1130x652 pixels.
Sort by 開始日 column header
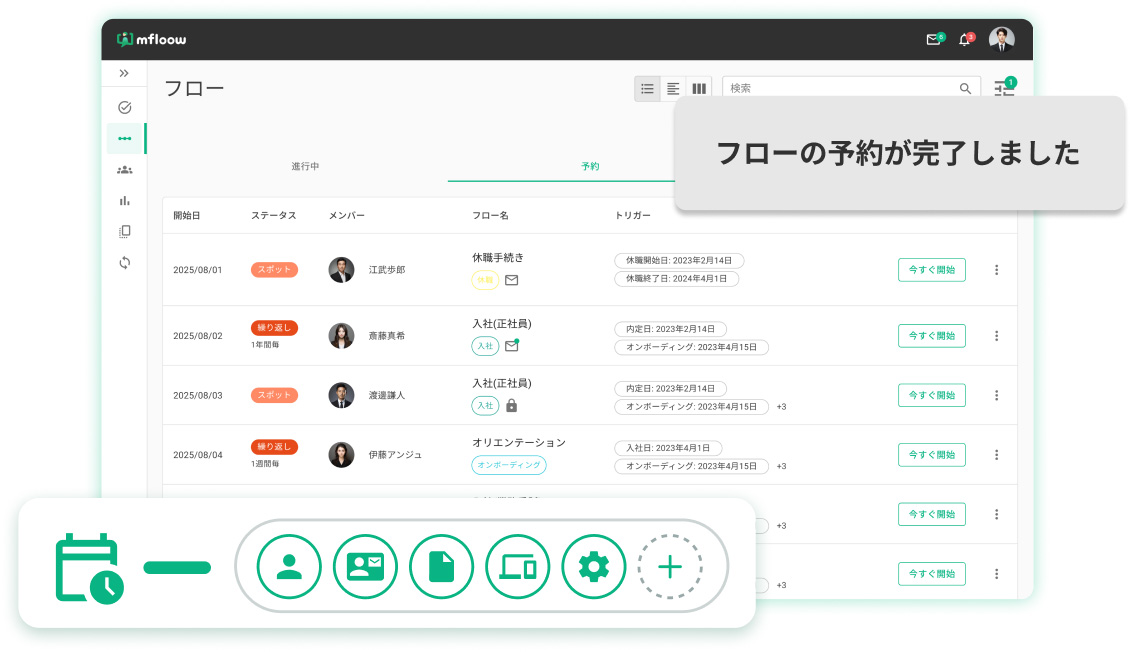tap(187, 215)
